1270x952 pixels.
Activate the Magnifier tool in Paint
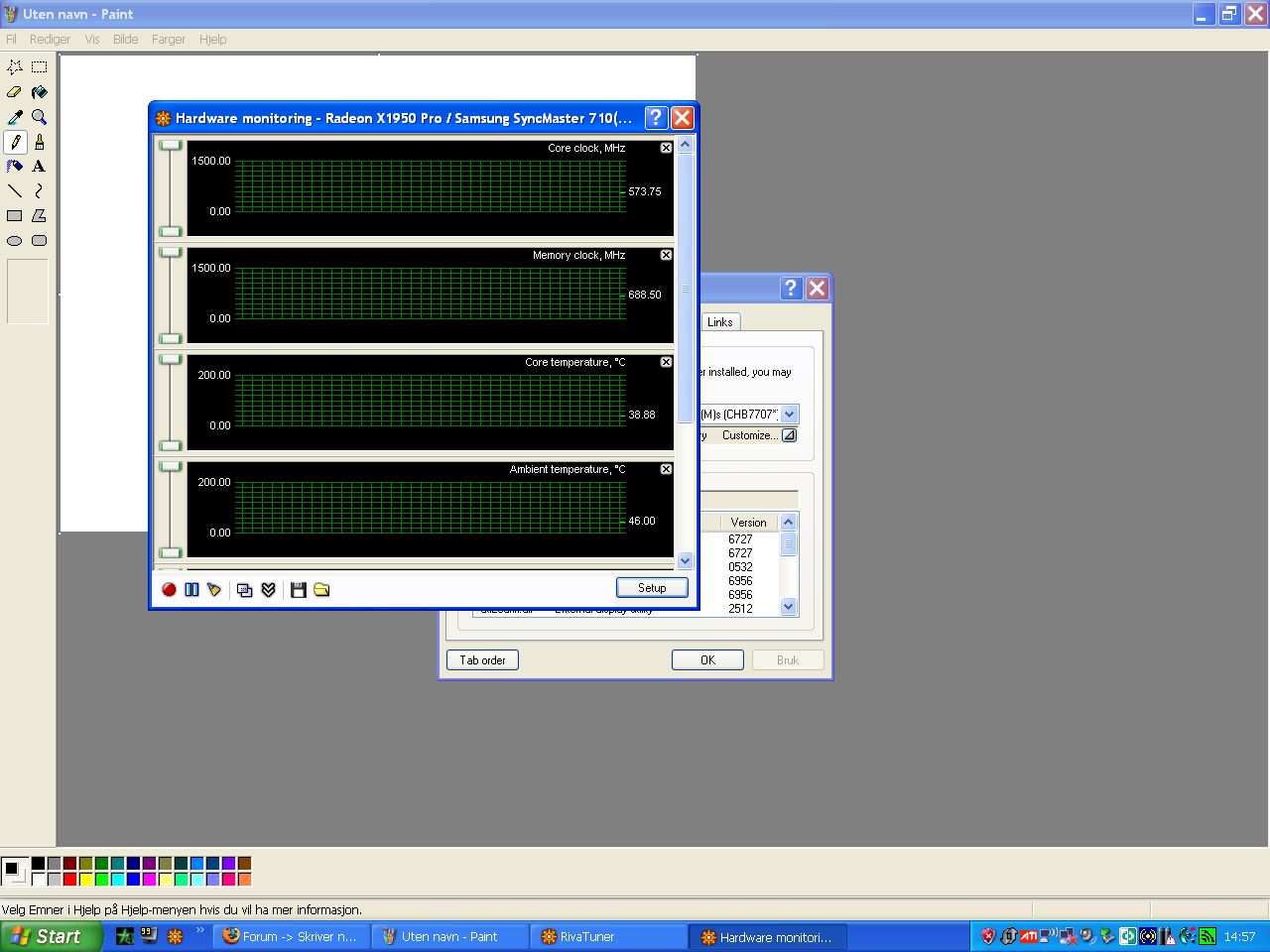coord(40,117)
